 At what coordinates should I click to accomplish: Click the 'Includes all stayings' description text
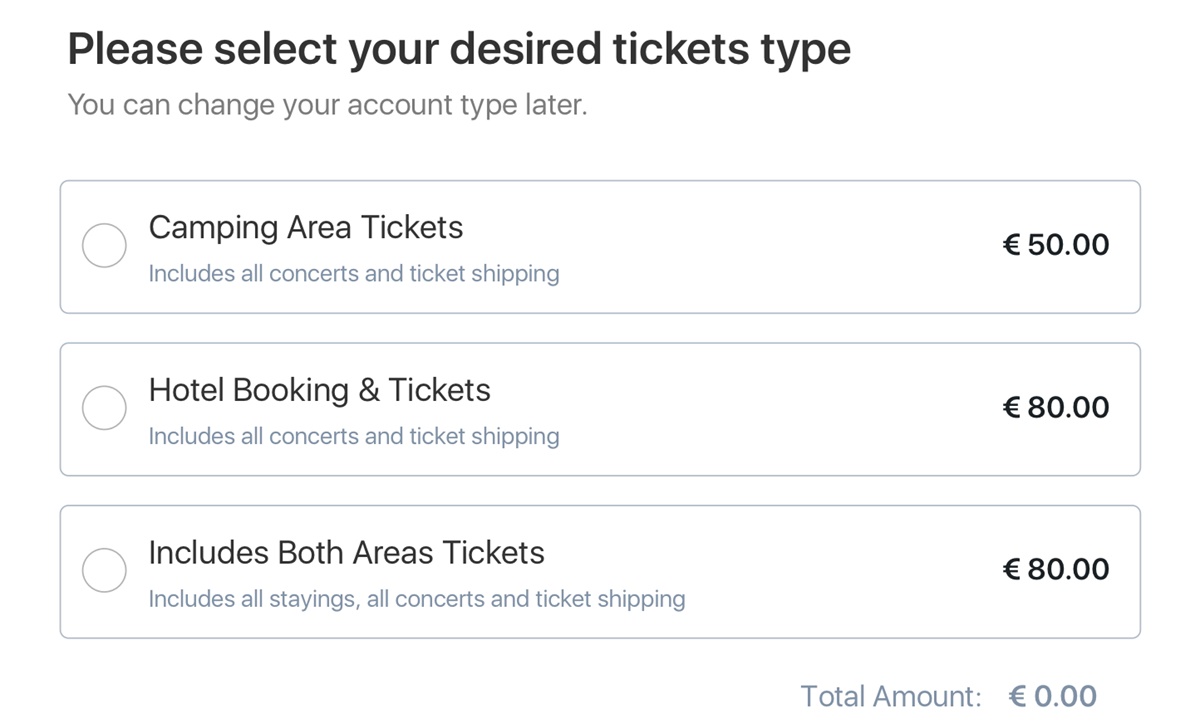[x=417, y=599]
